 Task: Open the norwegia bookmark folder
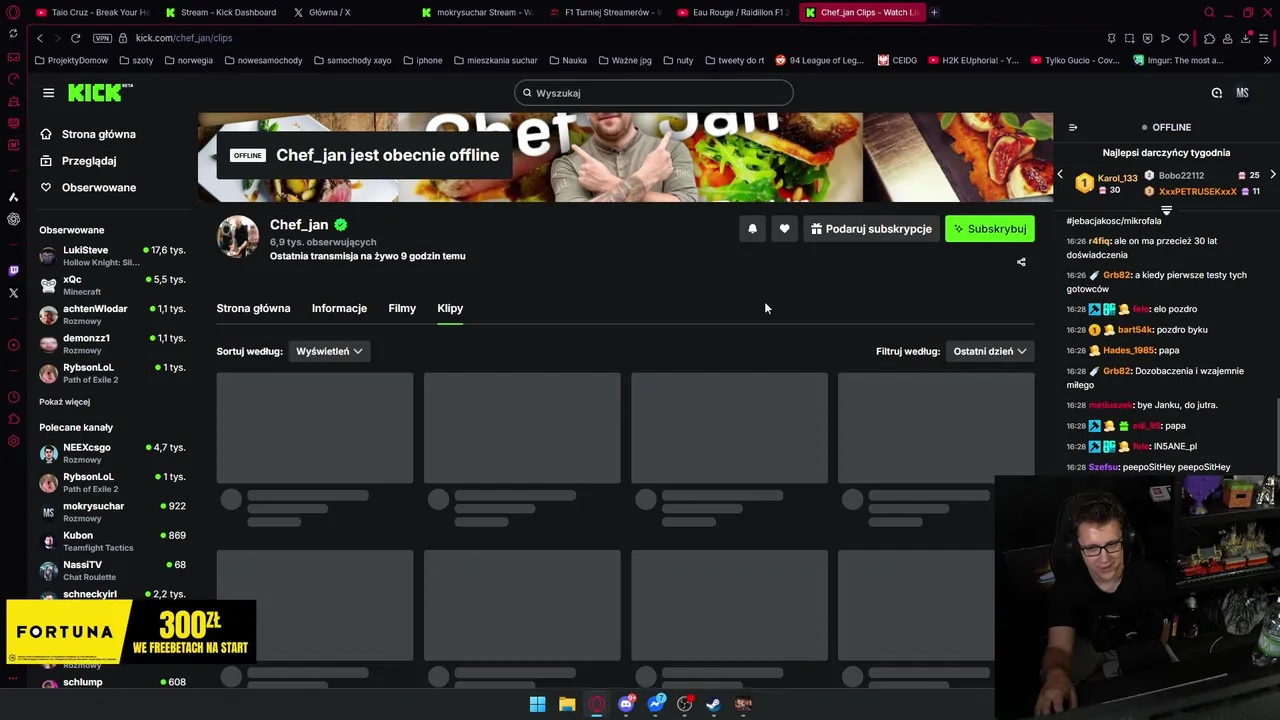pyautogui.click(x=187, y=60)
